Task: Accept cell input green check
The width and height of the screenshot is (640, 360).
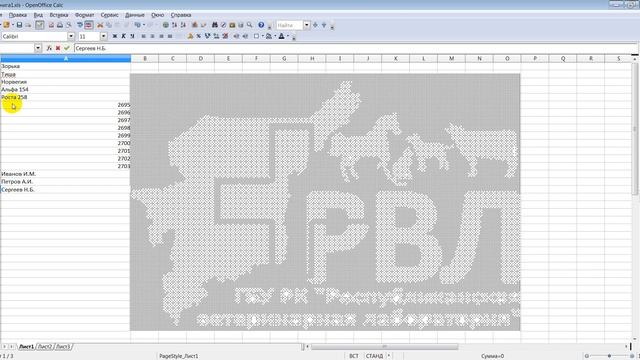Action: (67, 48)
